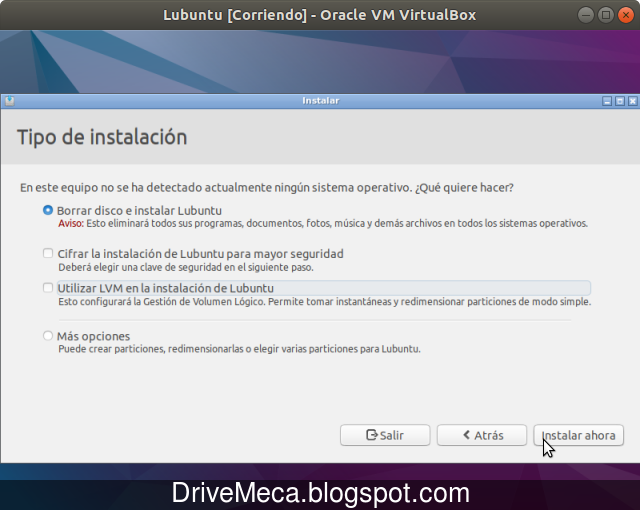Click the question "¿Qué quiere hacer?" line
The image size is (640, 510).
tap(267, 188)
